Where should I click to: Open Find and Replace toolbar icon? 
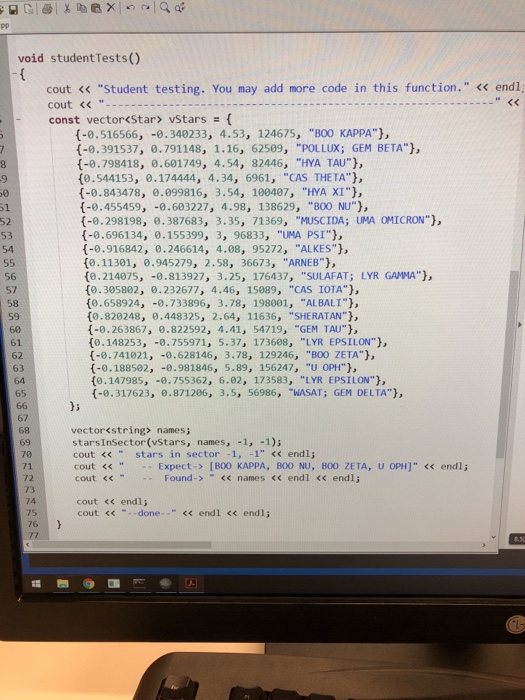pyautogui.click(x=180, y=8)
